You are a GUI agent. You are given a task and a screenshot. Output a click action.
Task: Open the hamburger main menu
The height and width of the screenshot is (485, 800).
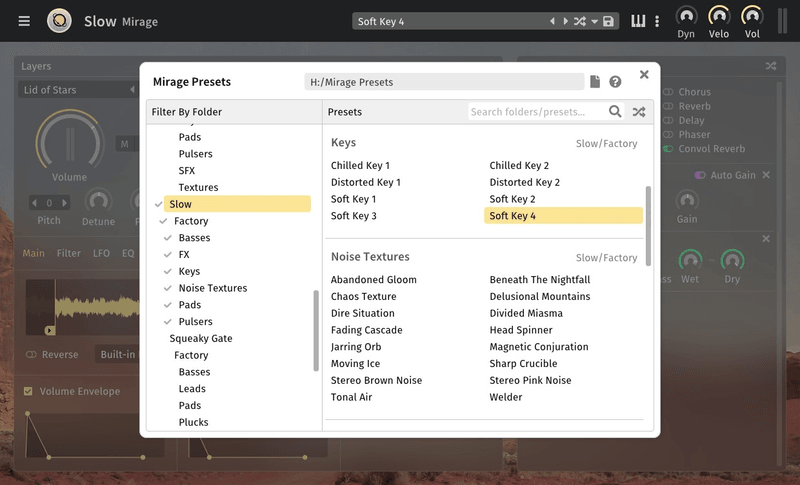(x=24, y=21)
